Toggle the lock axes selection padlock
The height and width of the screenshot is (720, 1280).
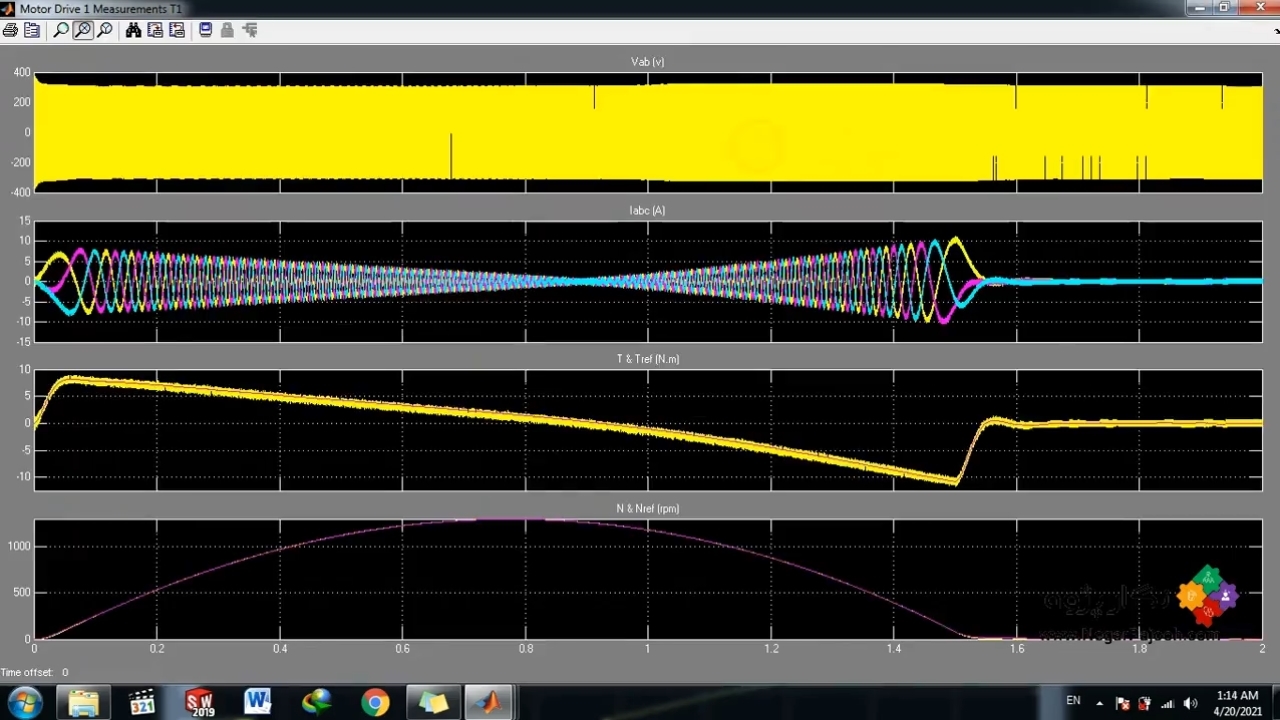click(x=227, y=30)
